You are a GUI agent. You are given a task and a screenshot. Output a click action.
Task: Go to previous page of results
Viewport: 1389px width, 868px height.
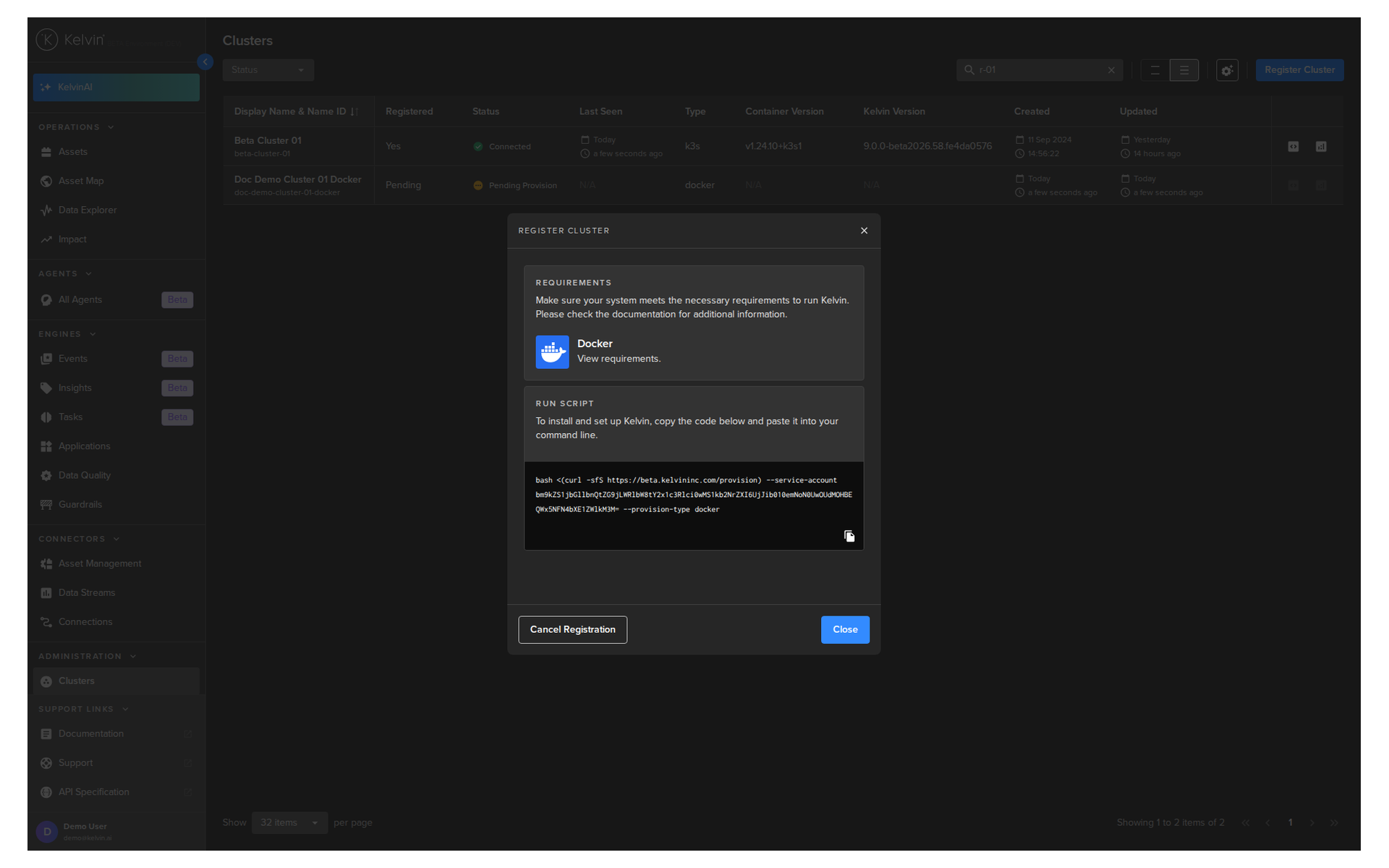click(1267, 823)
